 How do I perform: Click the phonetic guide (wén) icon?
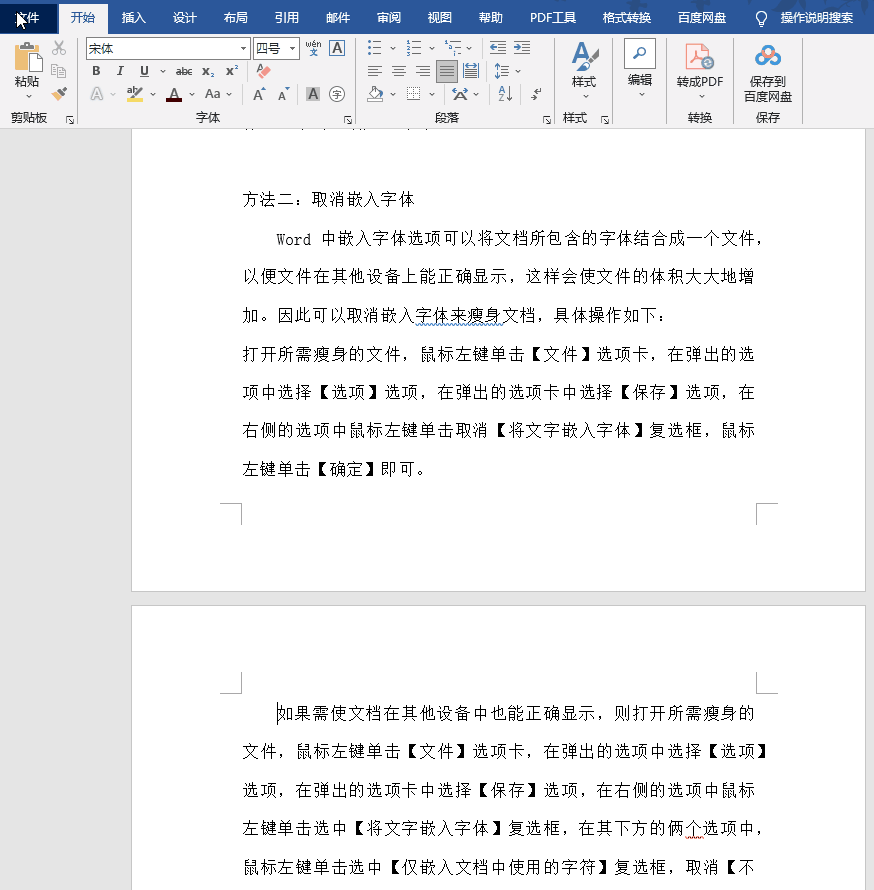pos(313,48)
